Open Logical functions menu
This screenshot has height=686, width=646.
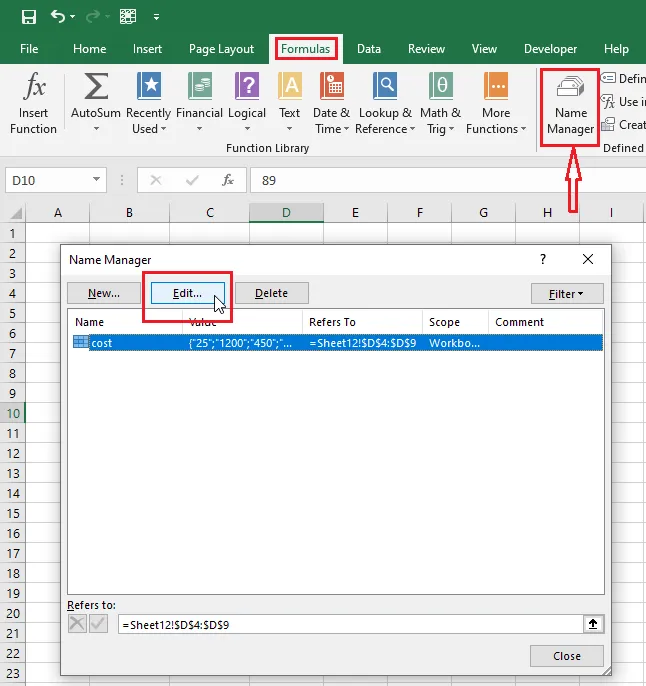point(247,103)
